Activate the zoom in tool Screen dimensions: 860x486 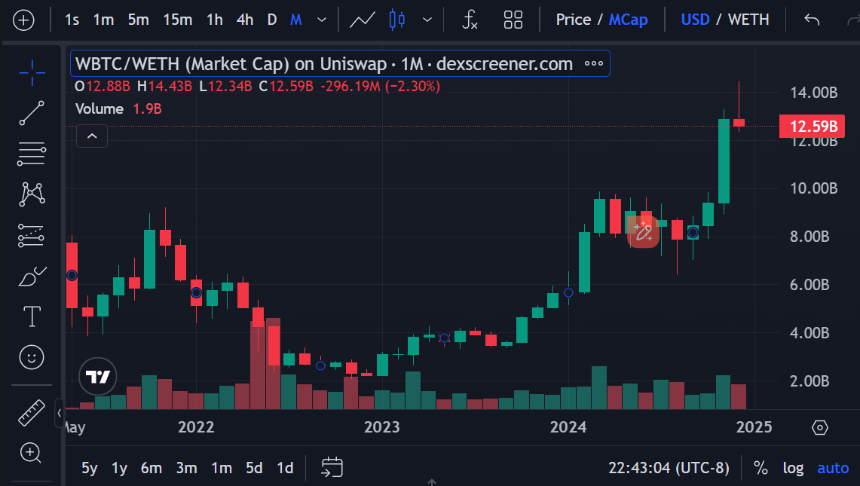click(x=30, y=453)
